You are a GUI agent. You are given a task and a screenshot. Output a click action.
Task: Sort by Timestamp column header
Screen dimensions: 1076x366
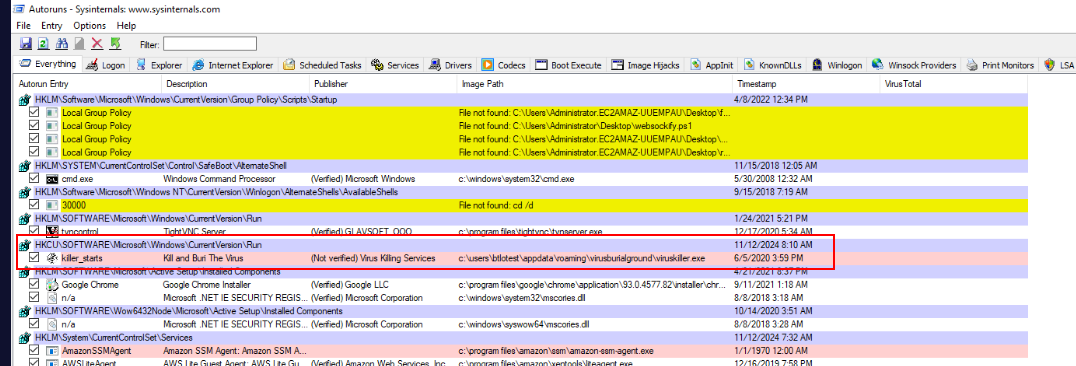coord(806,84)
